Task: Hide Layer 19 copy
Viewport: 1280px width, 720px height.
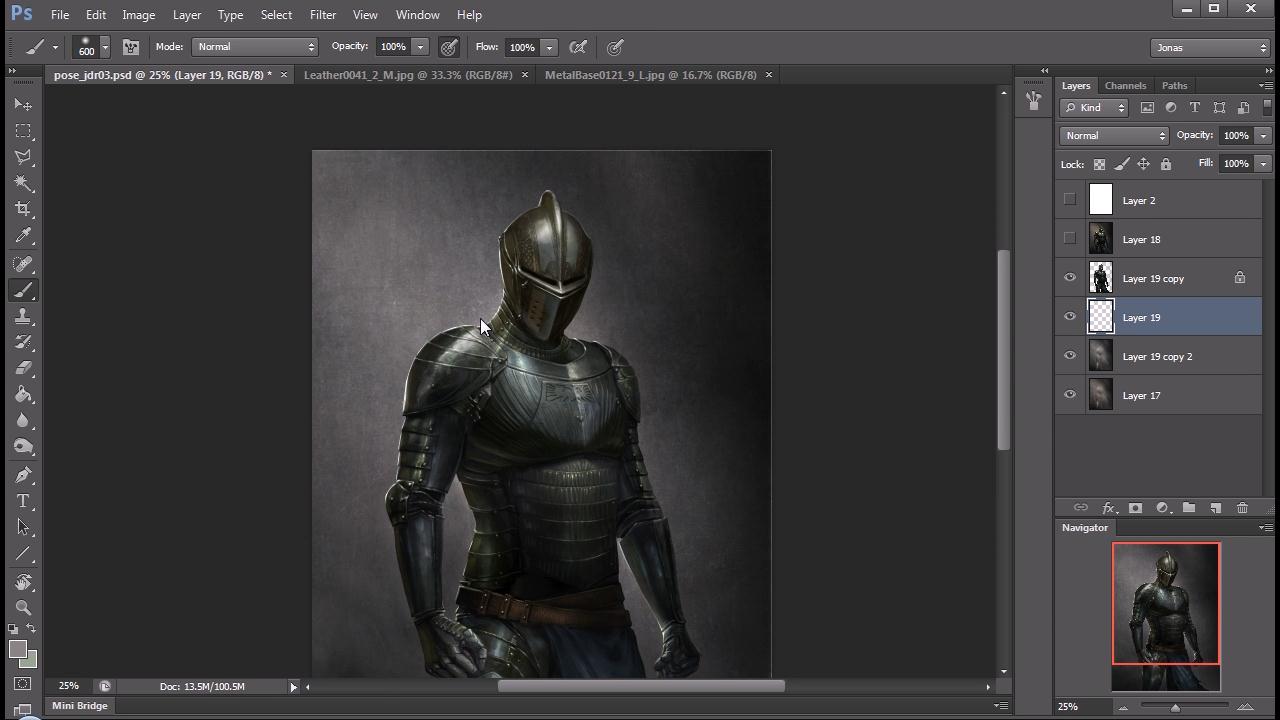Action: pyautogui.click(x=1070, y=278)
